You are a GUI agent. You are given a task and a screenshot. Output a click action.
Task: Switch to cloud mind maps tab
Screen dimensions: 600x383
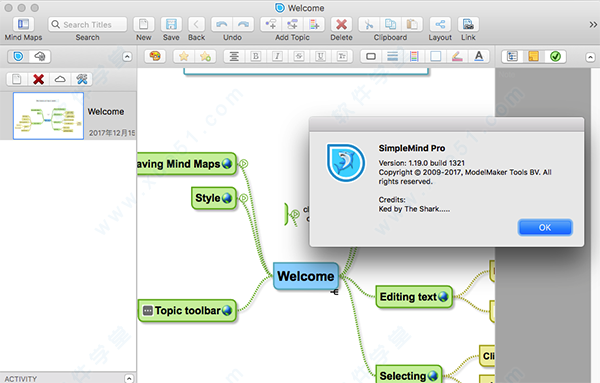[x=39, y=57]
